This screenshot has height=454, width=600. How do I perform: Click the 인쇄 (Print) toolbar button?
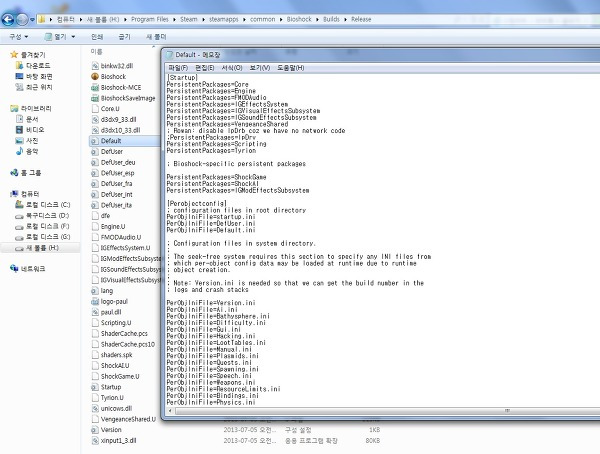tap(97, 37)
